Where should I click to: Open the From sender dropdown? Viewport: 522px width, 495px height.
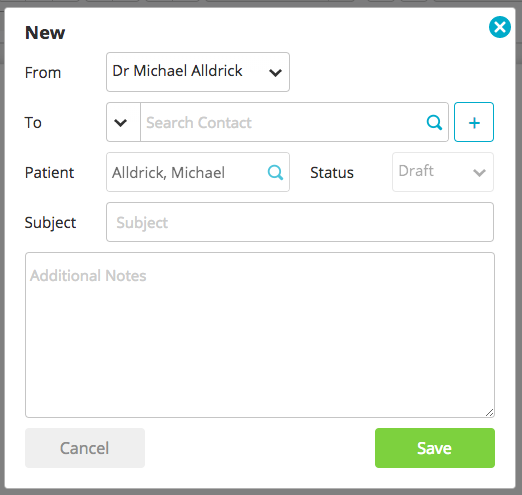[x=198, y=72]
